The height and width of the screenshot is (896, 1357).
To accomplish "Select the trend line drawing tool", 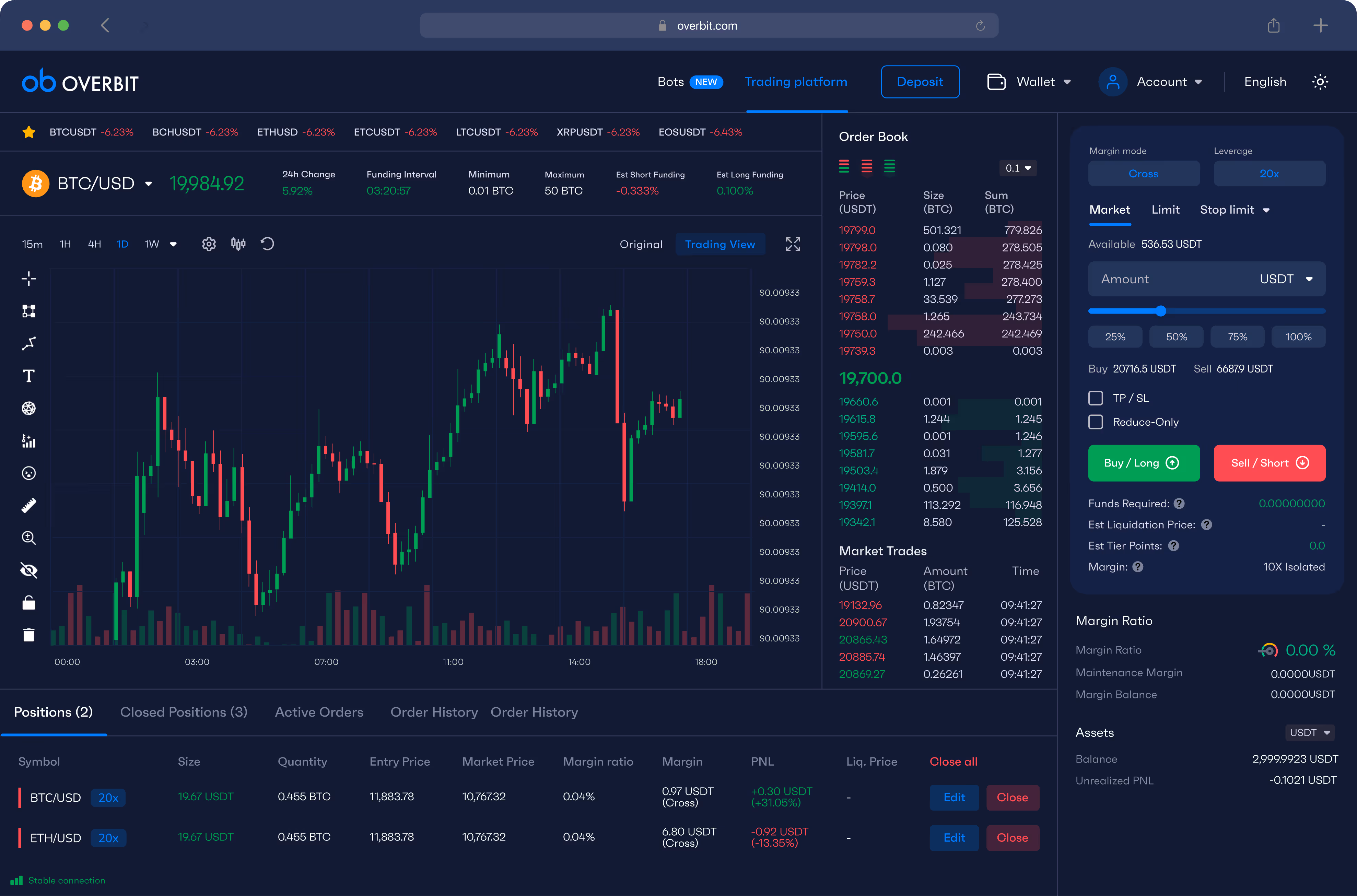I will [28, 343].
